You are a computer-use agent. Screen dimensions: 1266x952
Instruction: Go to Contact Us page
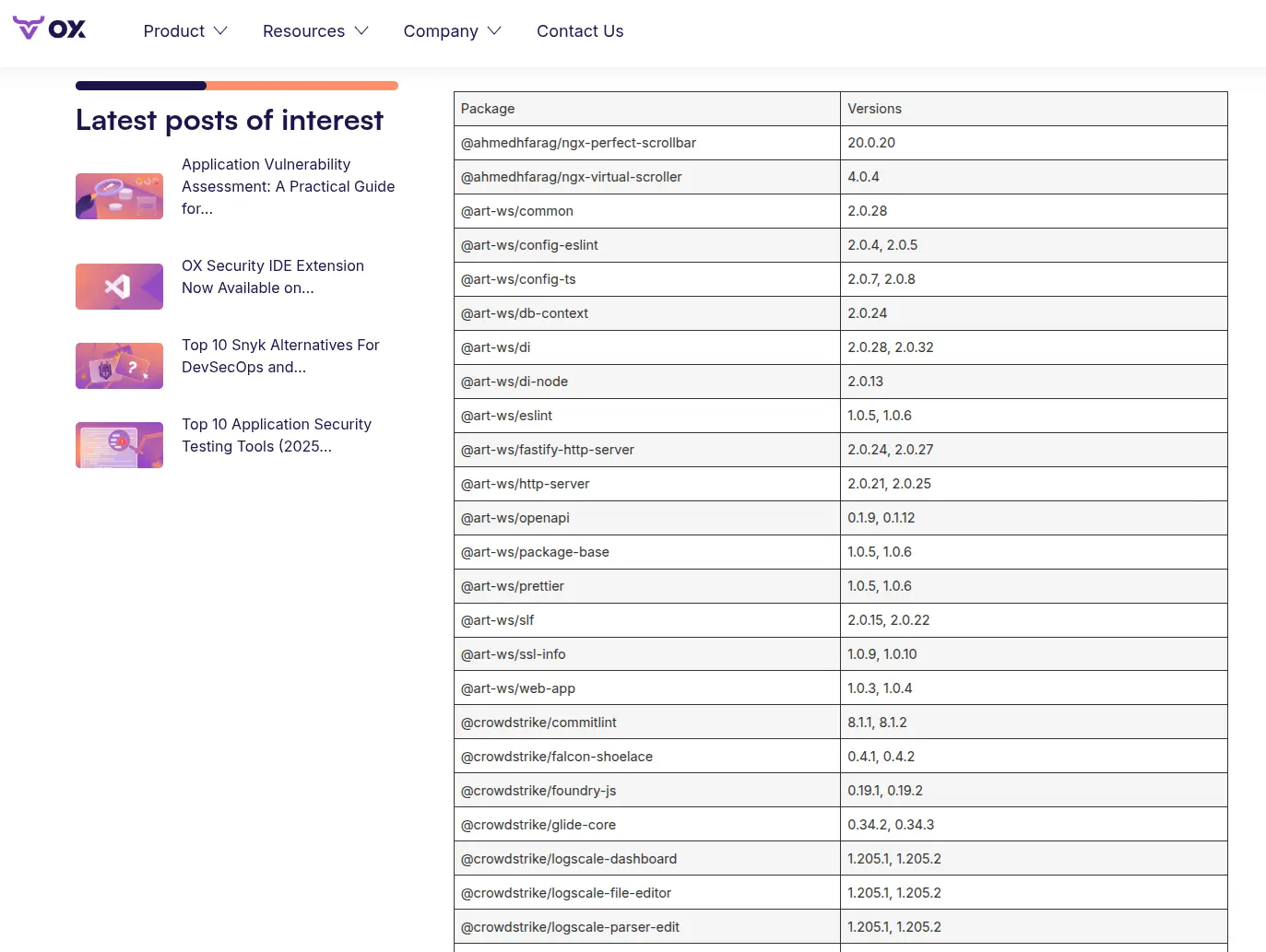[580, 31]
